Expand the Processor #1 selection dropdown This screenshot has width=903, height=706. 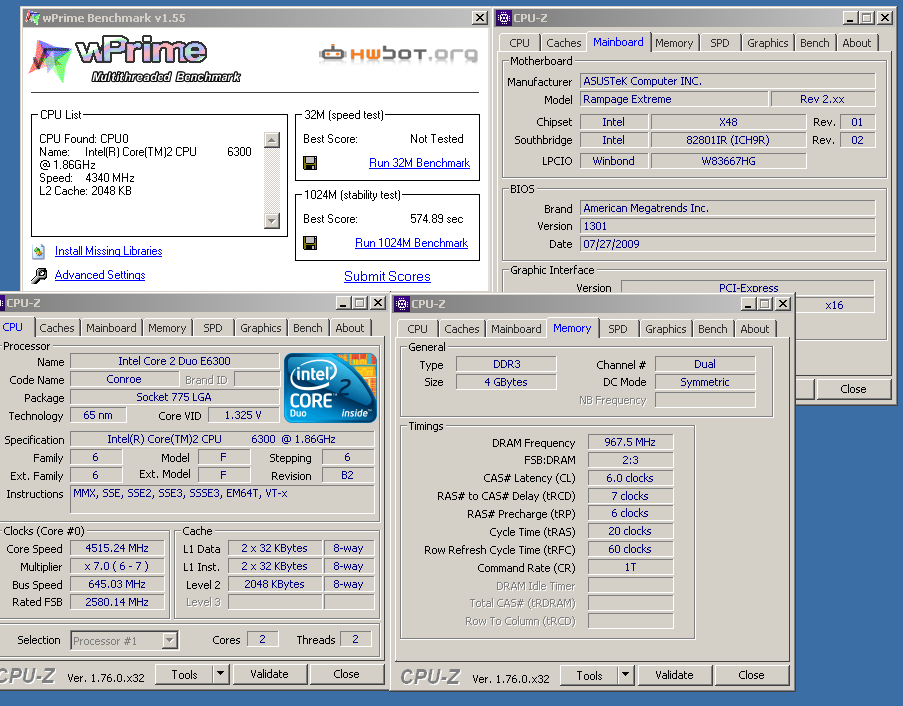click(169, 640)
